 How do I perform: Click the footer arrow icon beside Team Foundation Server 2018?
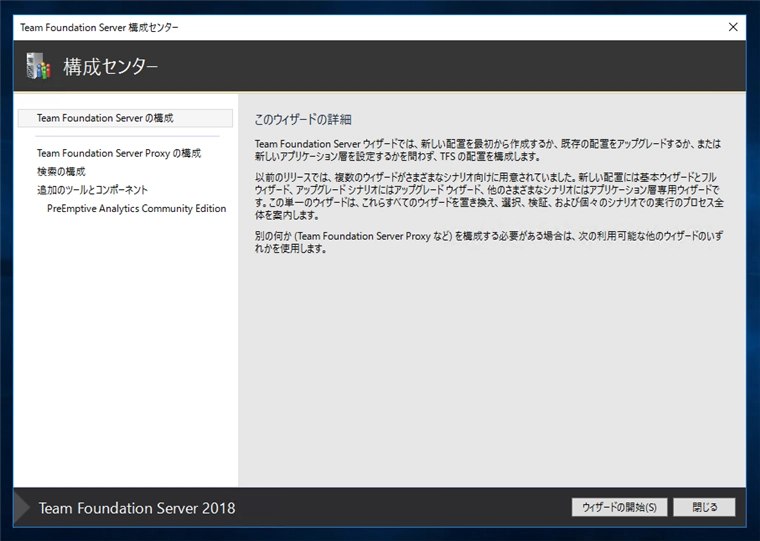pos(22,508)
